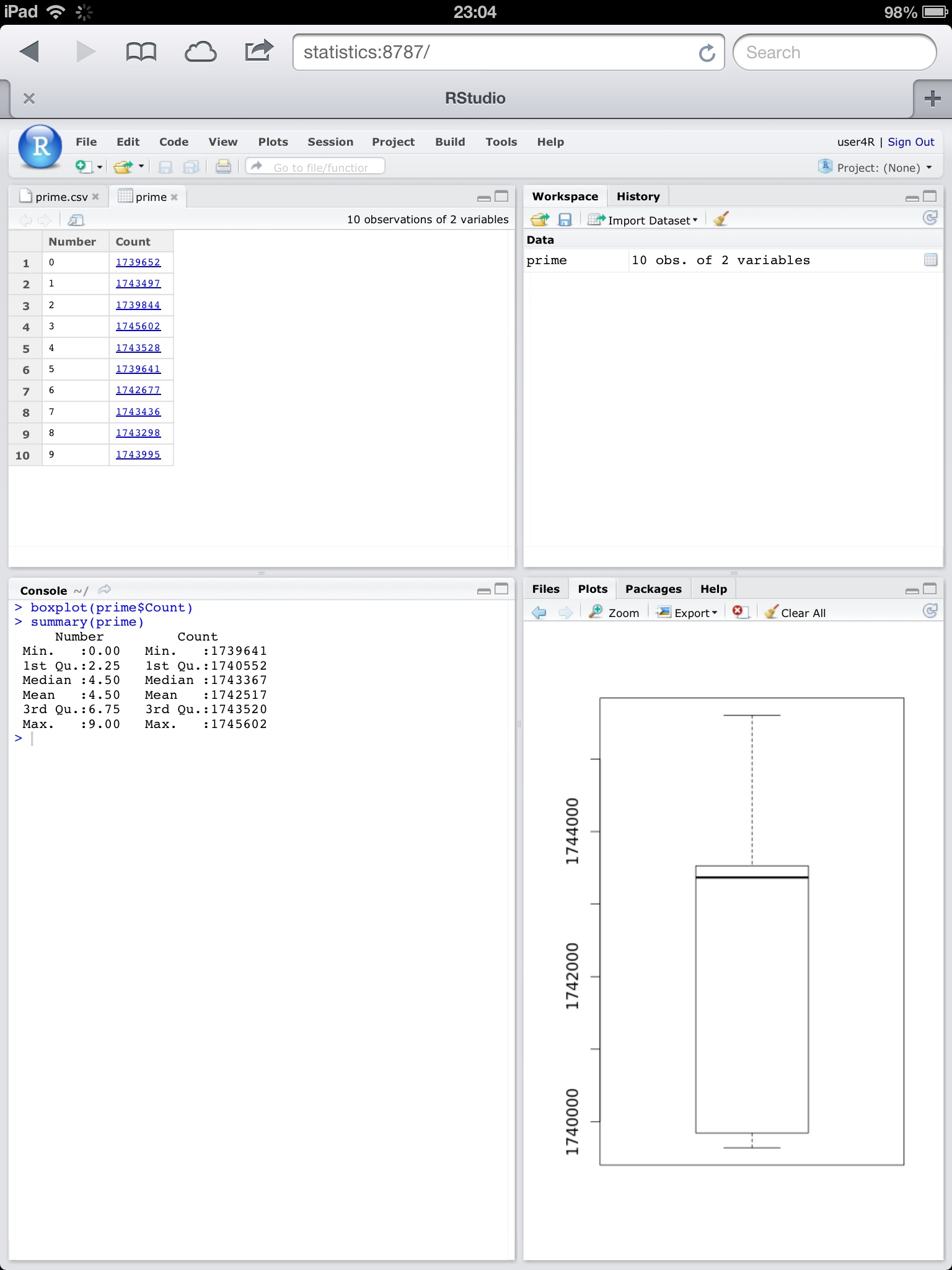This screenshot has height=1270, width=952.
Task: Open the Tools menu
Action: coord(501,142)
